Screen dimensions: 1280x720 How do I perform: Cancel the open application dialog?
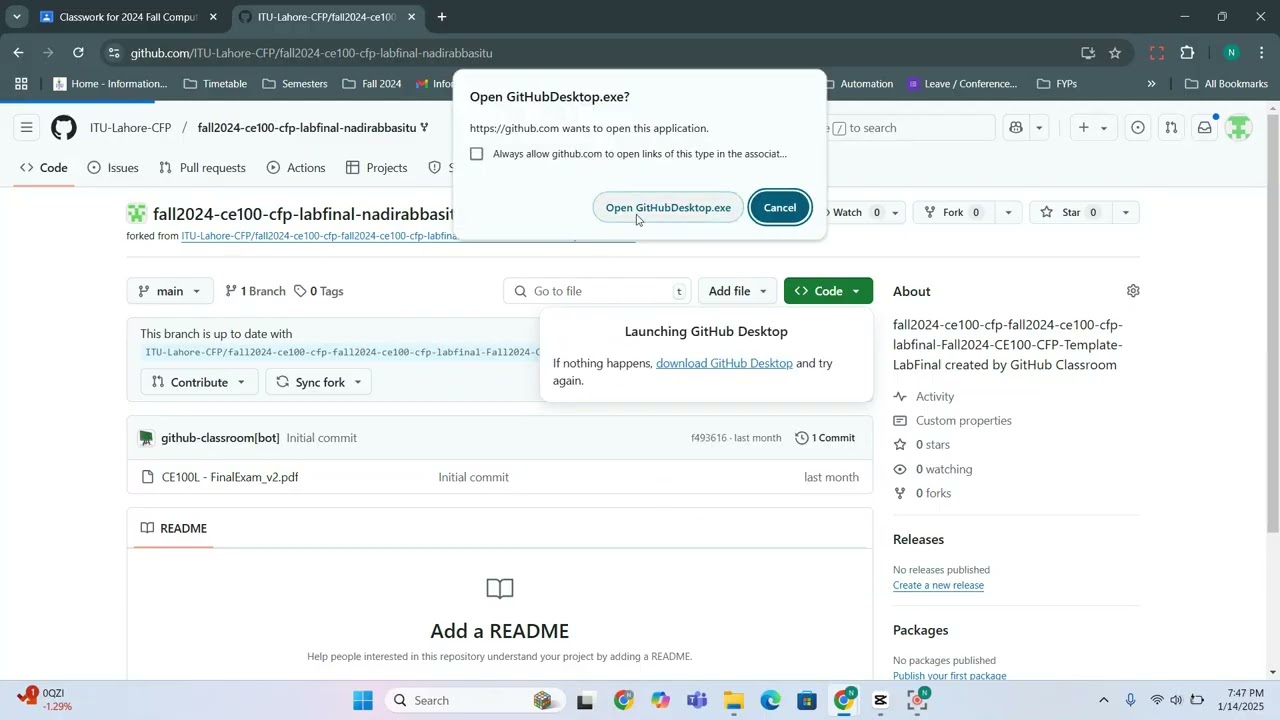(x=780, y=208)
